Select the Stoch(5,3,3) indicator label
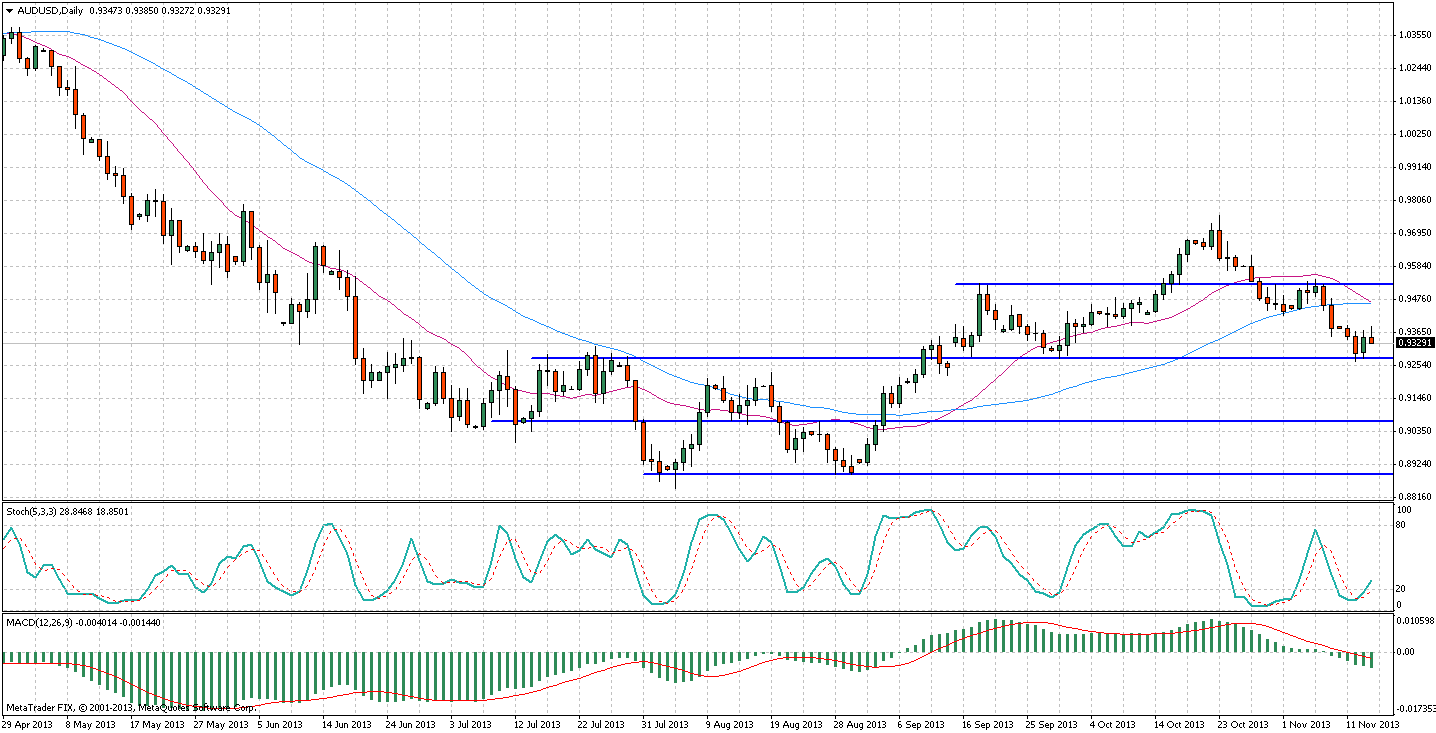Screen dimensions: 1436x733 tap(33, 511)
